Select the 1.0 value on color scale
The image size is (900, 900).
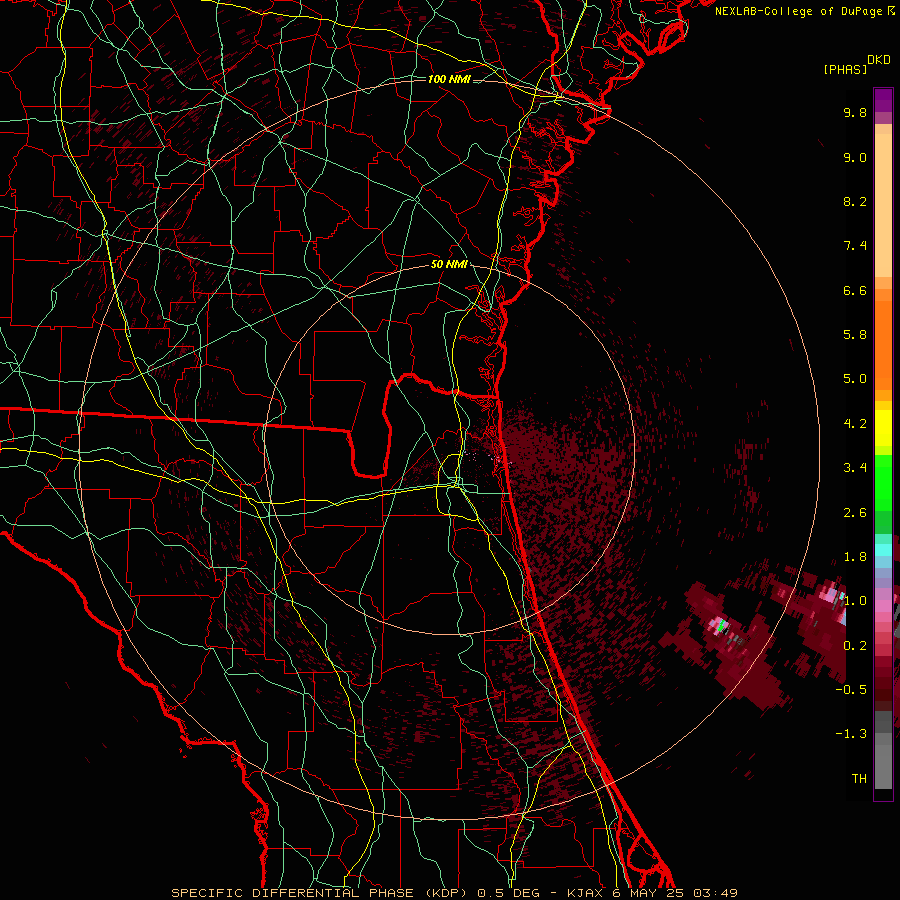click(x=855, y=601)
